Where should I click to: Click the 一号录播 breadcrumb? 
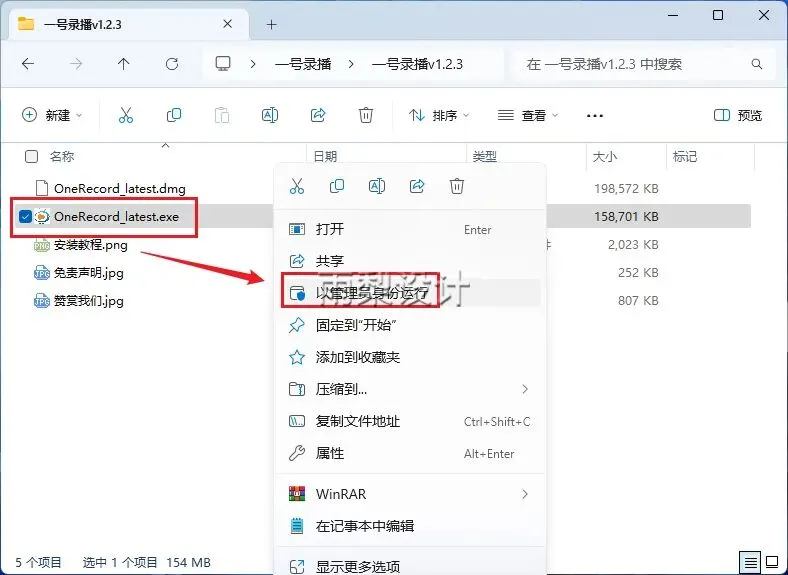(x=303, y=64)
